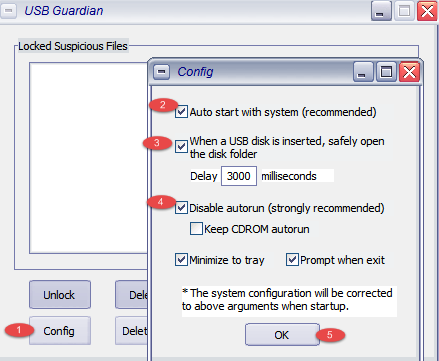Confirm settings with the OK button
Viewport: 439px width, 361px height.
282,335
